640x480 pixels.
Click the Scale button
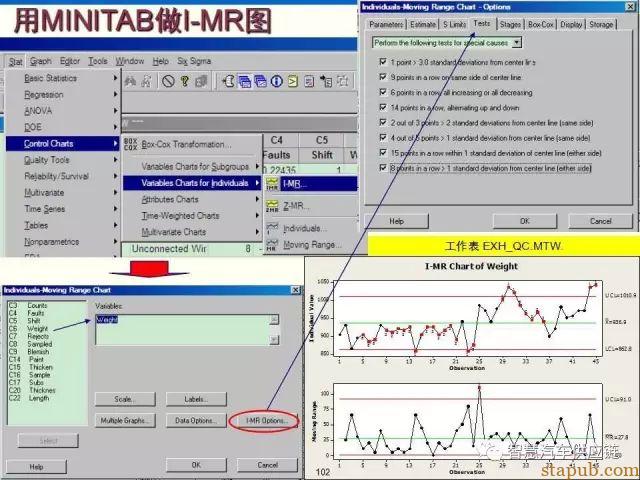pyautogui.click(x=125, y=399)
